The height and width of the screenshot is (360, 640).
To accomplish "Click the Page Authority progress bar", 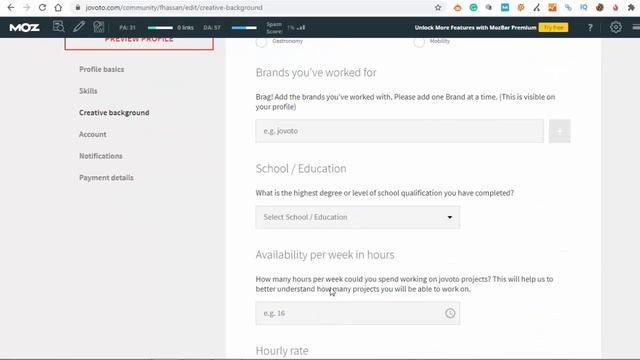I will point(160,28).
